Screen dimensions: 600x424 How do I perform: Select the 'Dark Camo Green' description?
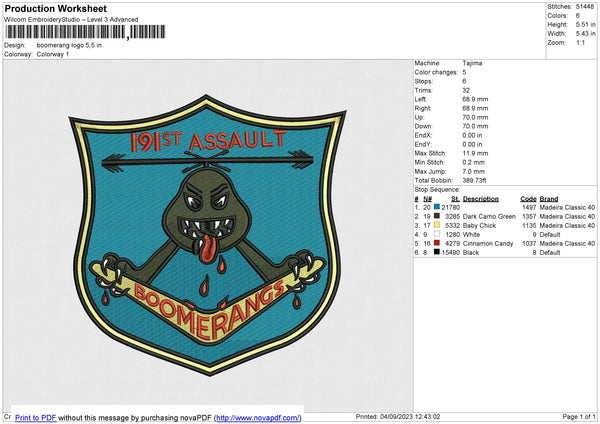click(489, 216)
